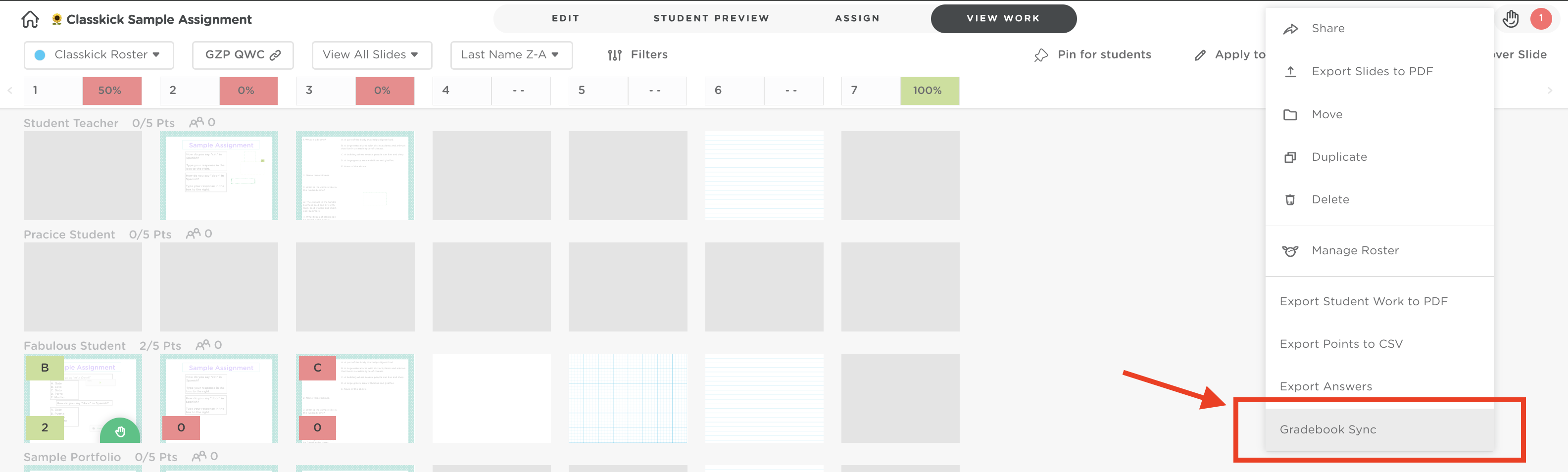Click the sunflower icon beside assignment title

[x=56, y=19]
